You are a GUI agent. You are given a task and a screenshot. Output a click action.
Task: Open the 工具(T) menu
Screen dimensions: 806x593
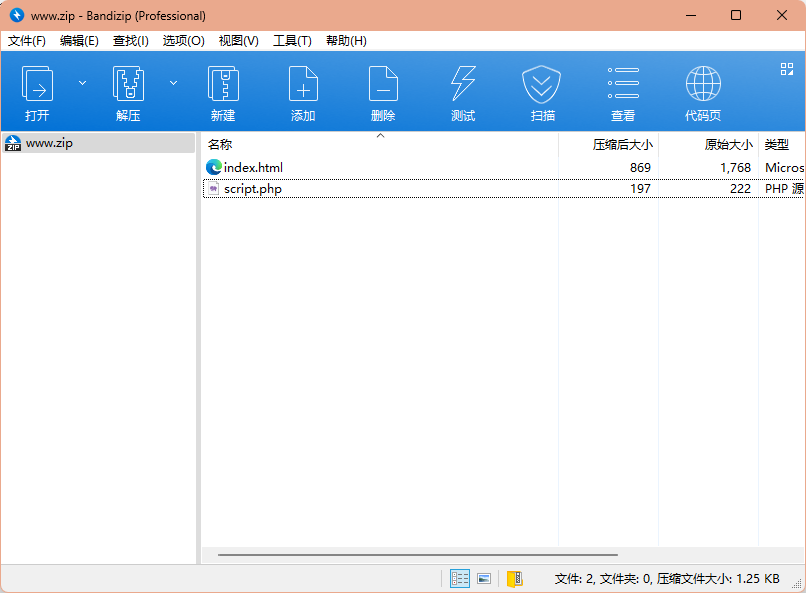(x=292, y=41)
